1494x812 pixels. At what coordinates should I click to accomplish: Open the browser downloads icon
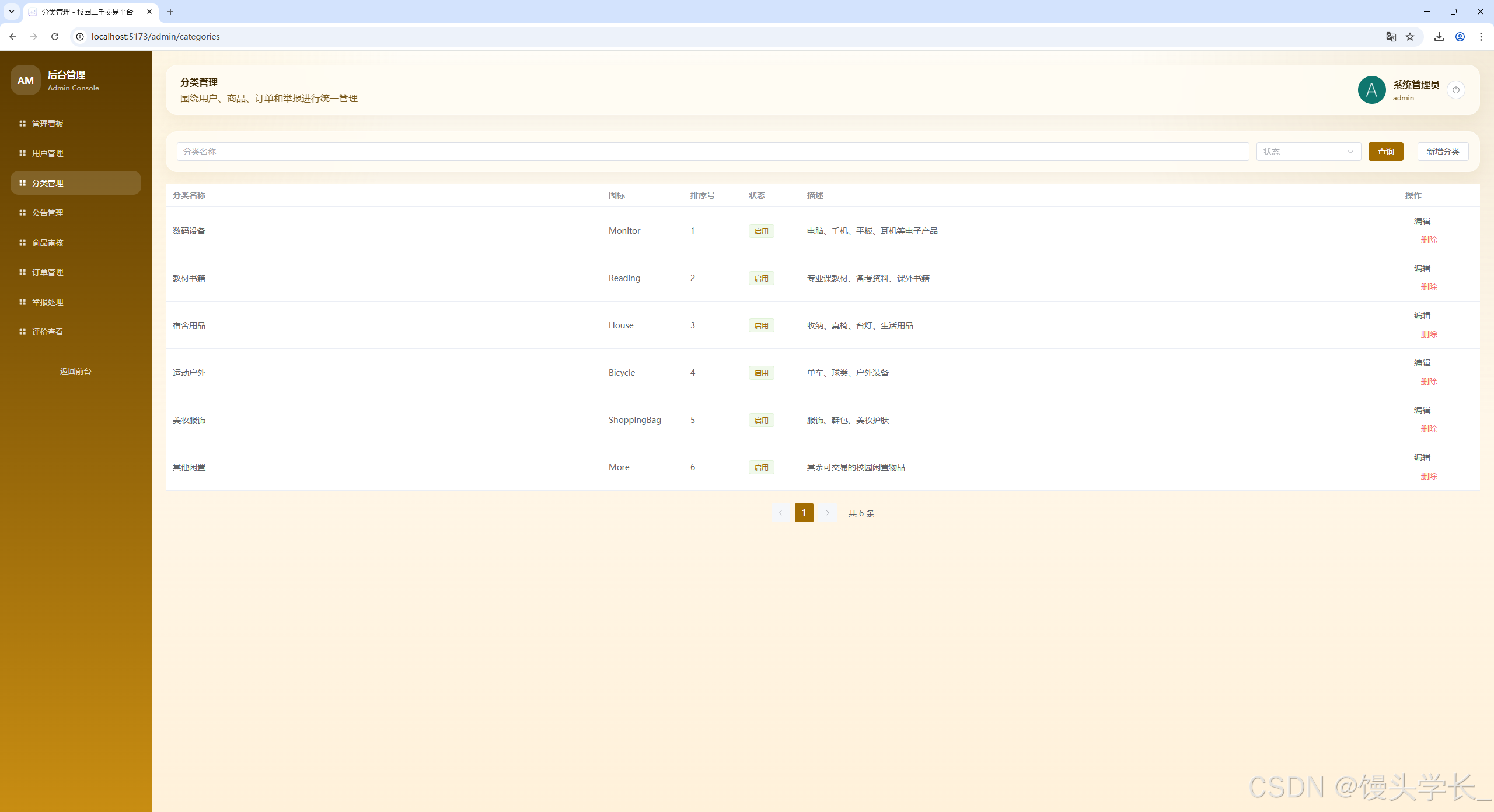tap(1439, 37)
